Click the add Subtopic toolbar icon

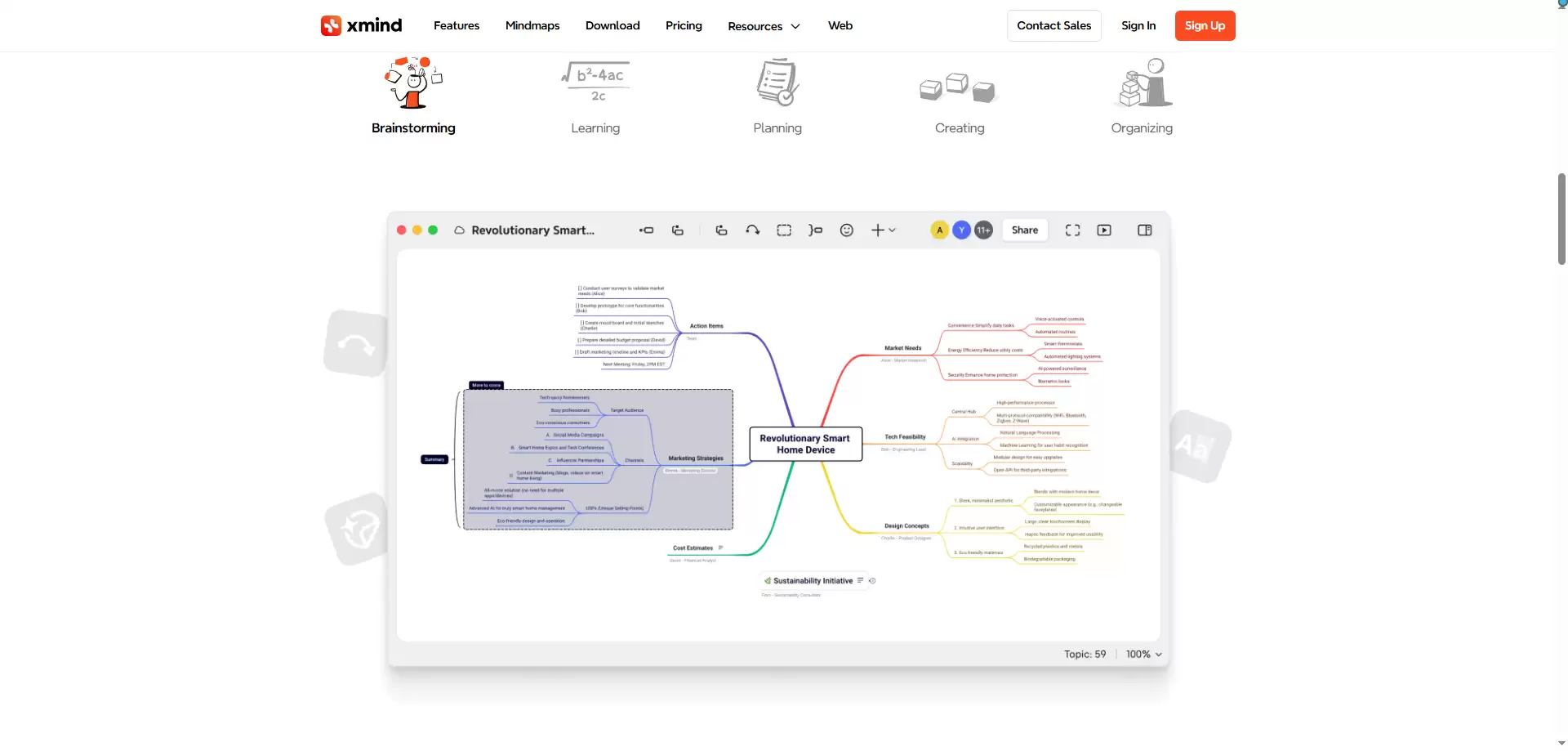point(678,230)
